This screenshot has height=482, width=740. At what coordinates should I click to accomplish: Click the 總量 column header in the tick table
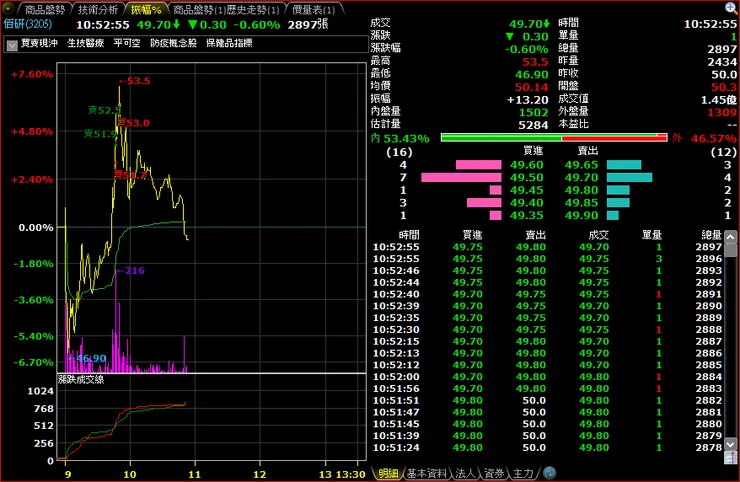click(x=711, y=235)
